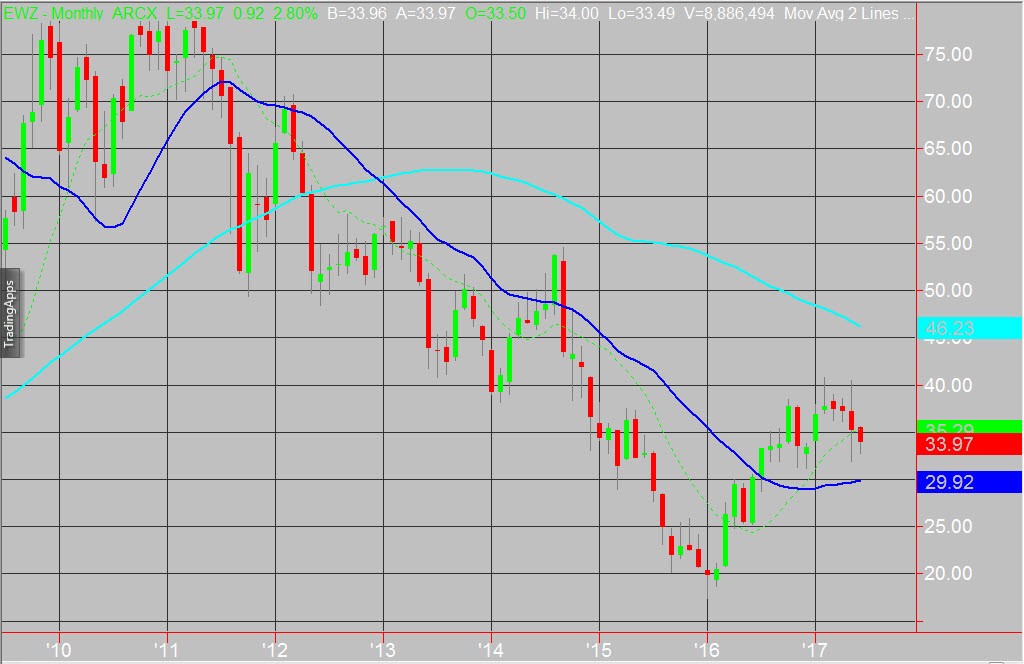
Task: Click the 50.00 price axis label
Action: 948,290
